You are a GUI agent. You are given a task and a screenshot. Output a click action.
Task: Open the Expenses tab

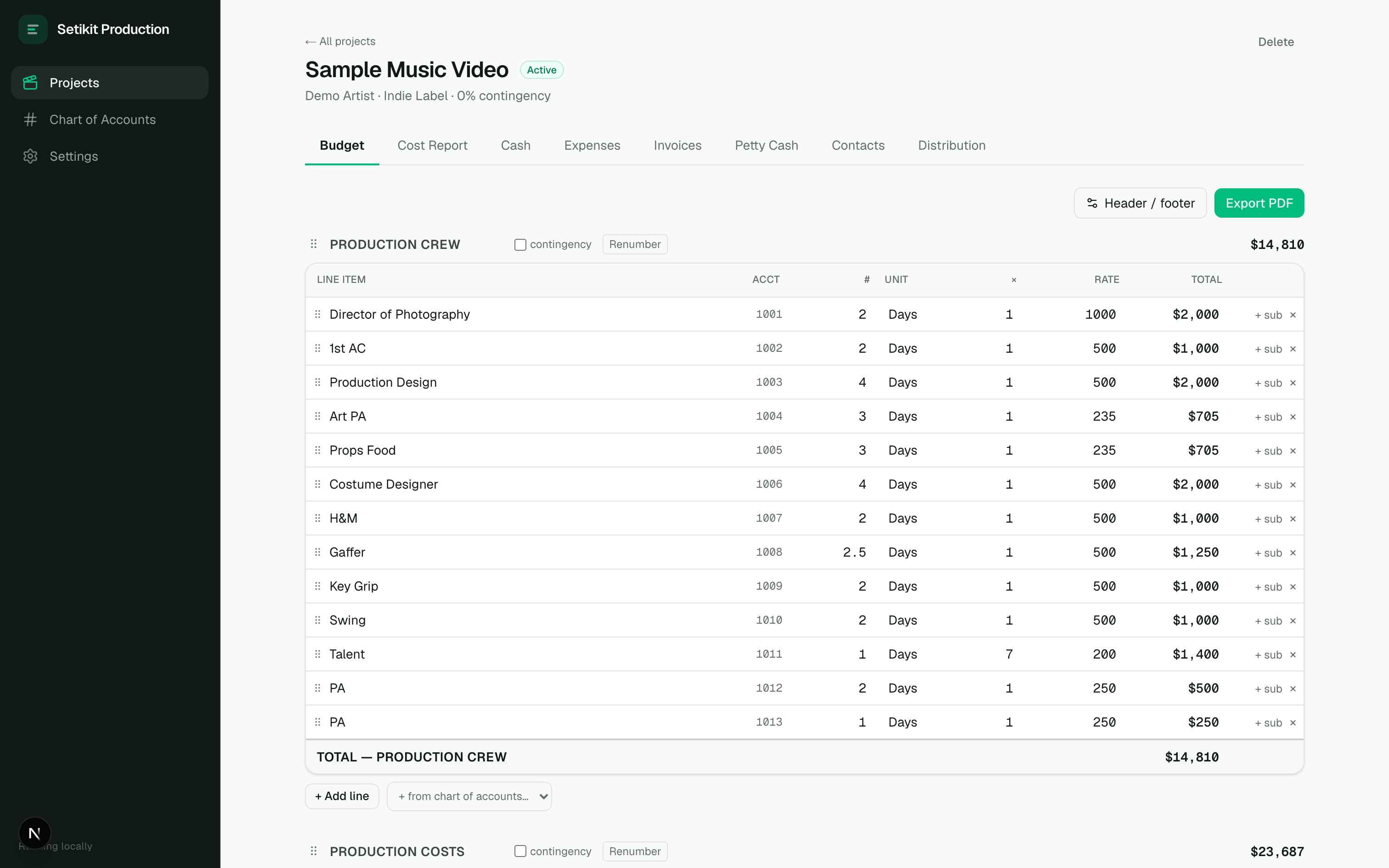(592, 145)
